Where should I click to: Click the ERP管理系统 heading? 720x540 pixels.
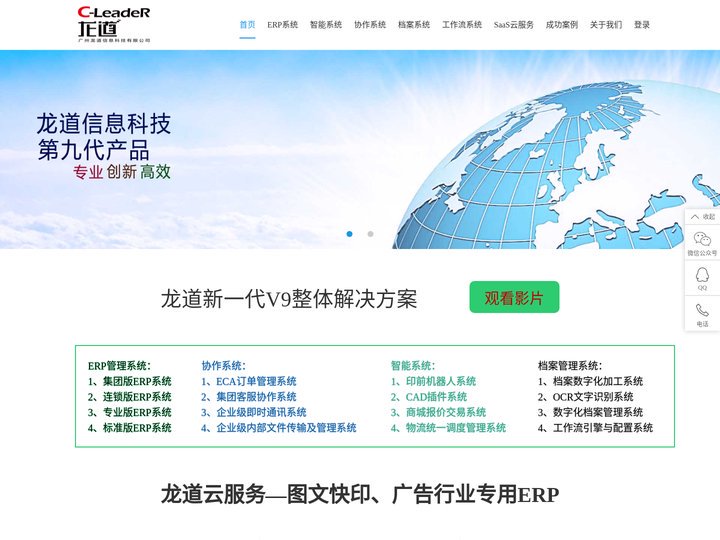pyautogui.click(x=119, y=366)
